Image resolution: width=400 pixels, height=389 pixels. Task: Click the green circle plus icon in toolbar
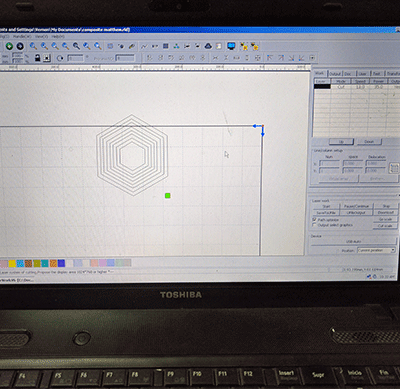pyautogui.click(x=9, y=46)
